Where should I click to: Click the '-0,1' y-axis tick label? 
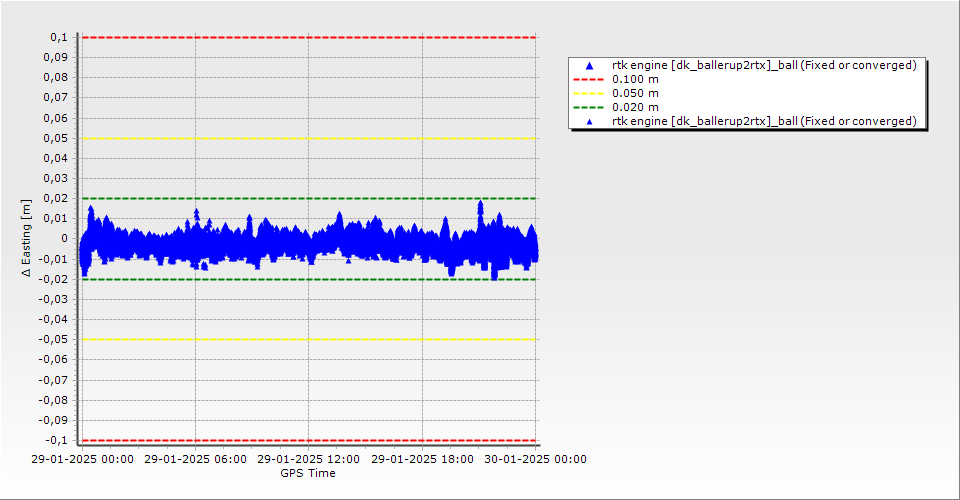[57, 440]
